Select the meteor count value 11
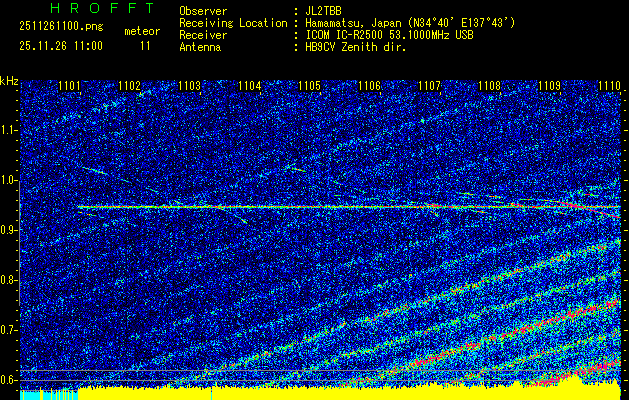Viewport: 629px width, 400px height. pyautogui.click(x=145, y=46)
